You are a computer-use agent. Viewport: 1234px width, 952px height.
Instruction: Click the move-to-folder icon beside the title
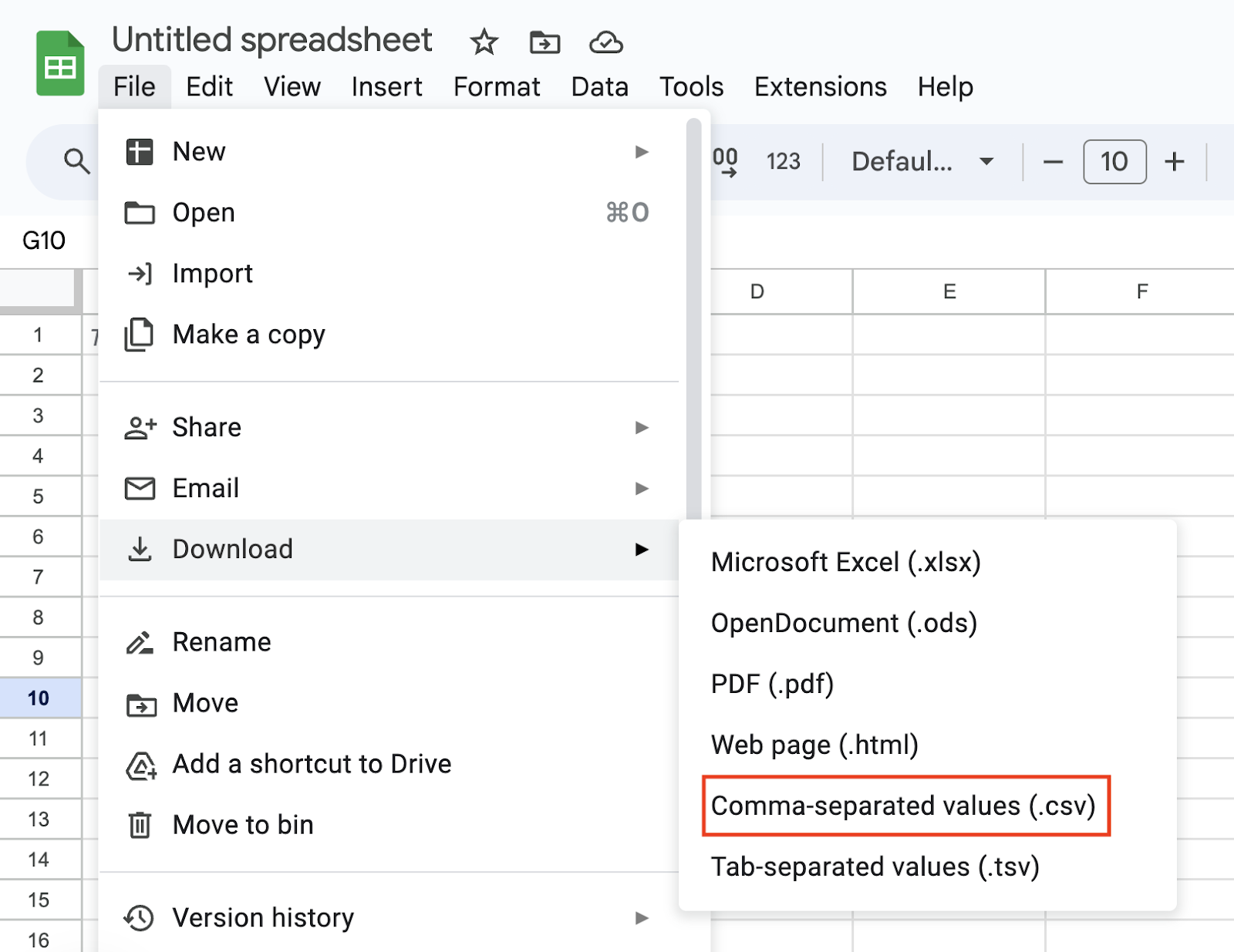545,42
